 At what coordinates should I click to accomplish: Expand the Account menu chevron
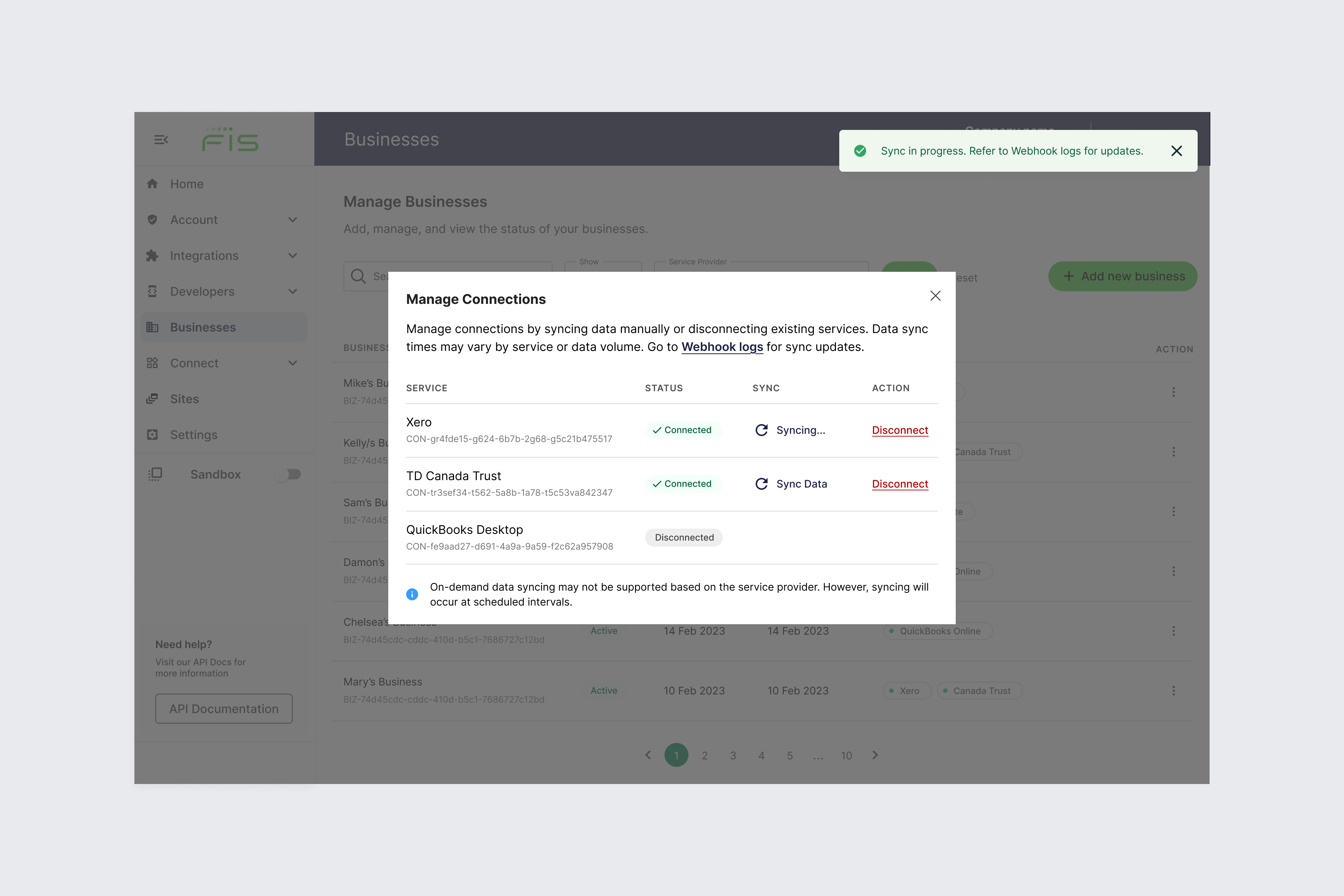[293, 220]
